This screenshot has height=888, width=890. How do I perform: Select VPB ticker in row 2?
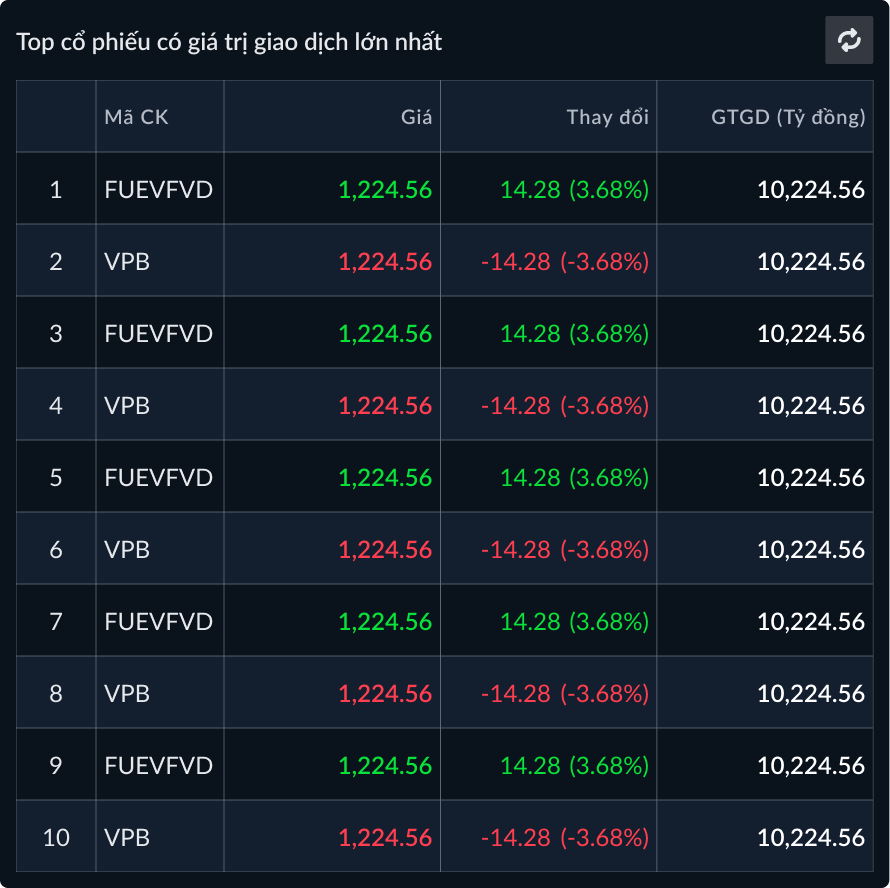pyautogui.click(x=127, y=261)
